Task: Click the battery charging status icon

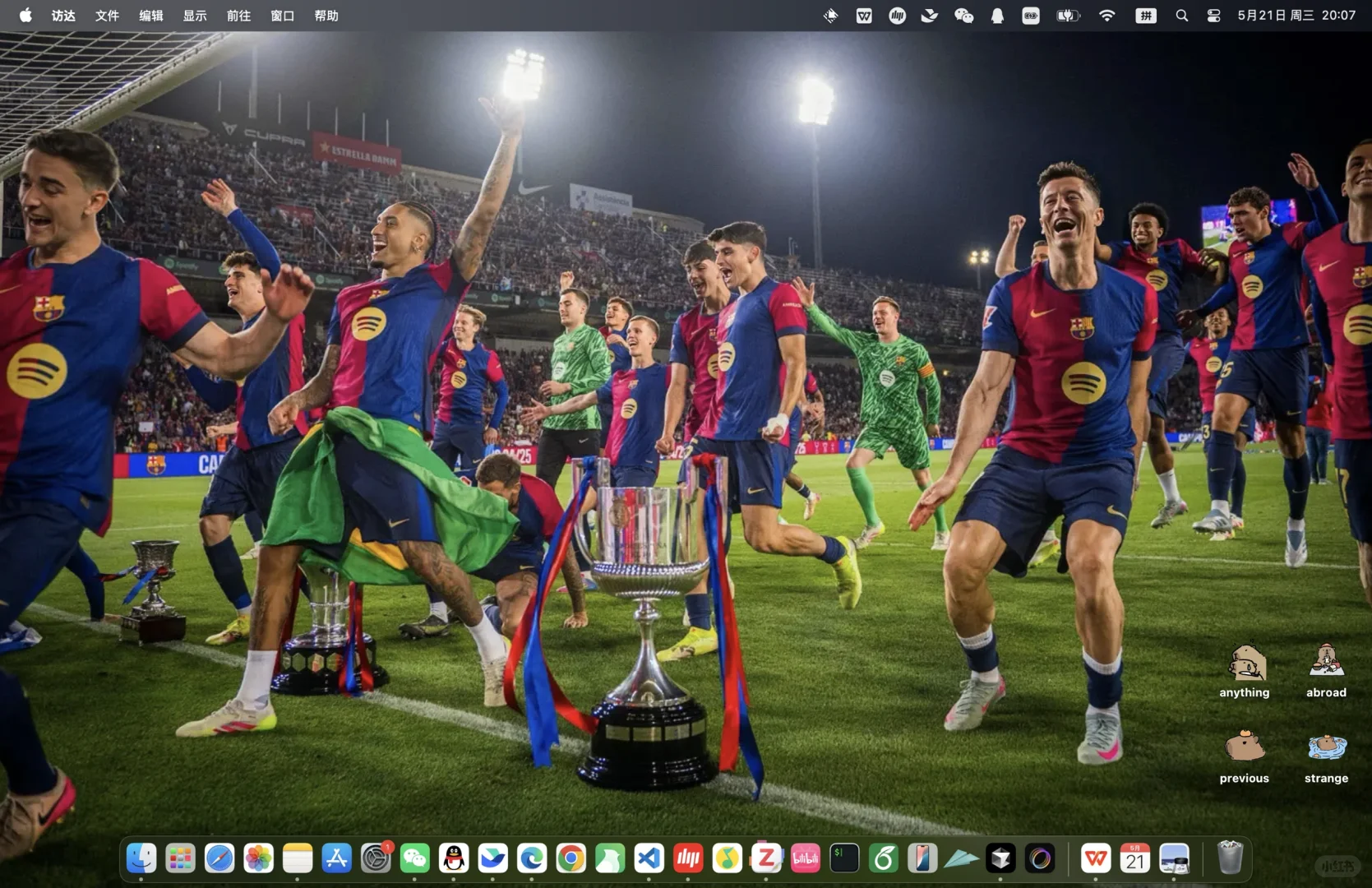Action: point(1068,15)
